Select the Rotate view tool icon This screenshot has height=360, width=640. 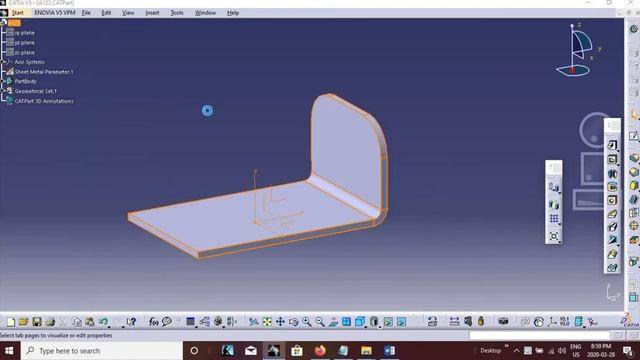[x=293, y=322]
